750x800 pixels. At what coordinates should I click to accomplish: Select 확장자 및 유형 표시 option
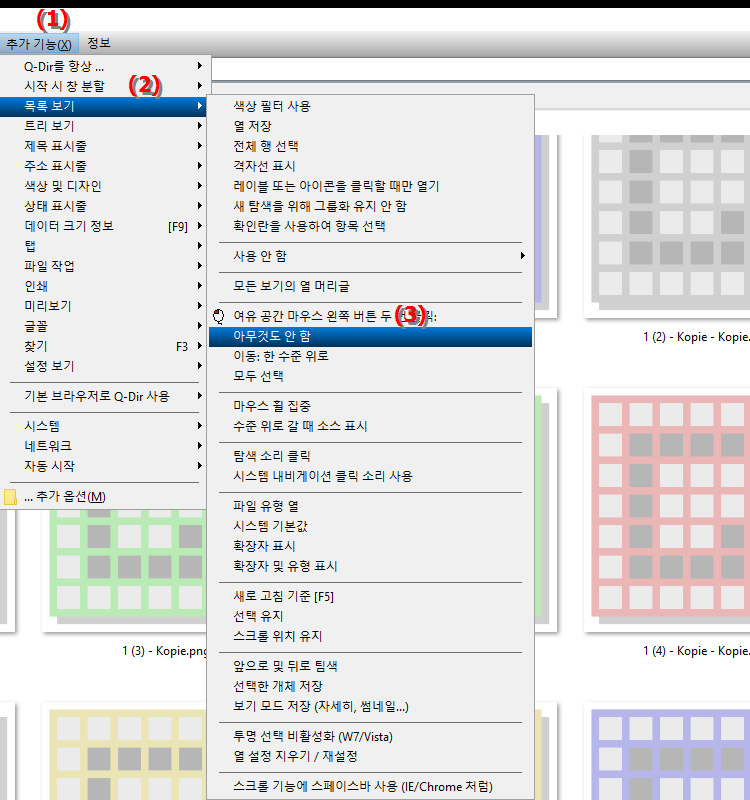click(x=370, y=566)
